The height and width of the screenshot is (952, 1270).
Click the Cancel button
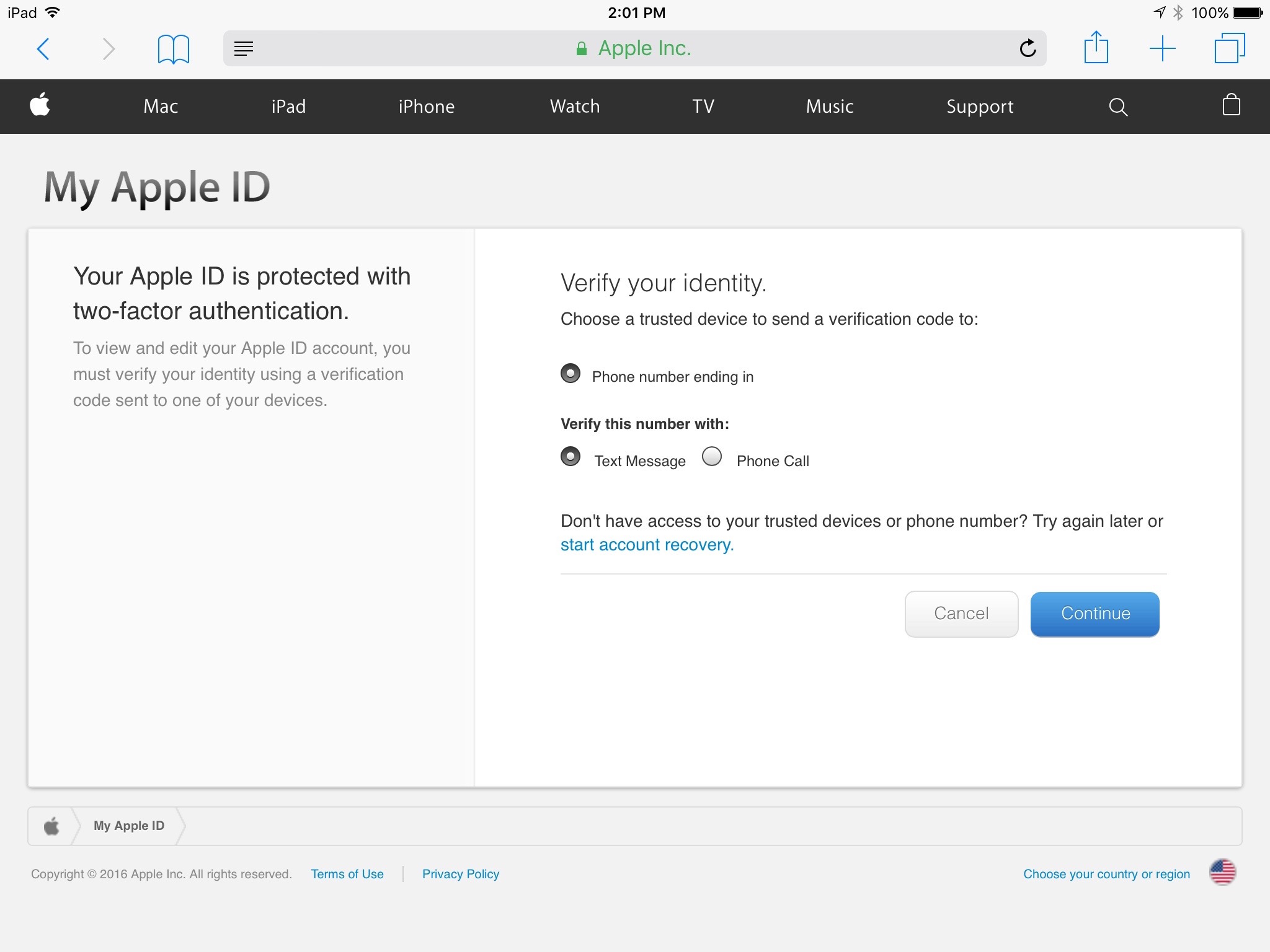click(x=961, y=614)
